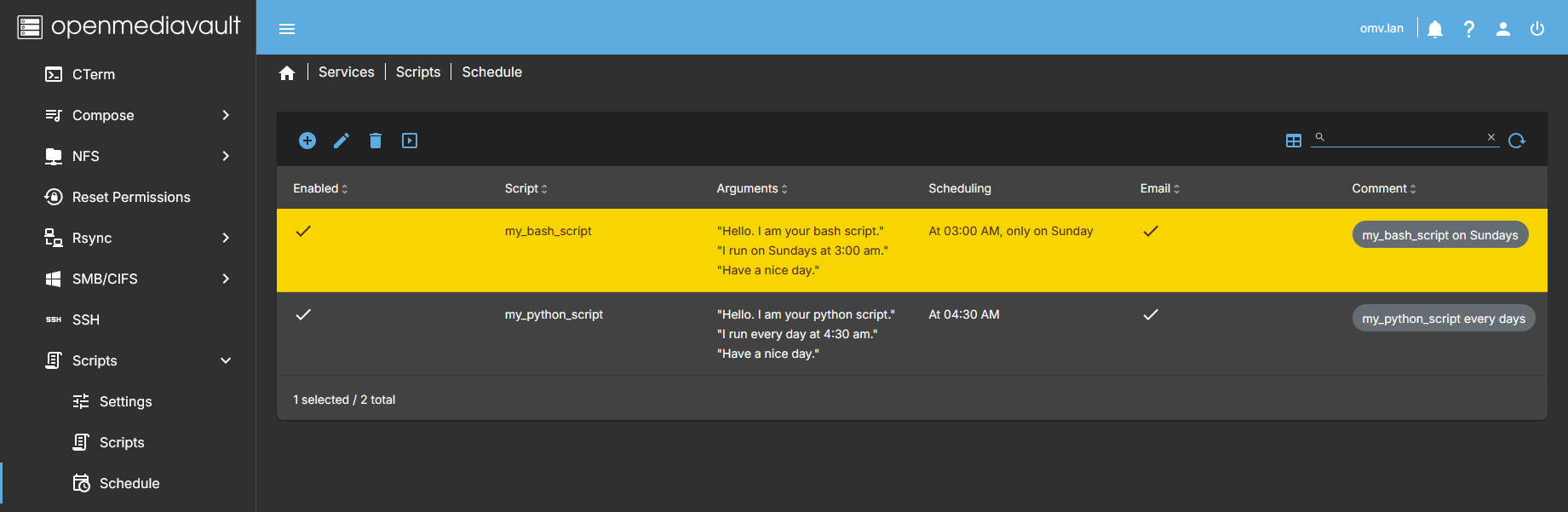Run the selected script with play icon
Viewport: 1568px width, 512px height.
coord(410,141)
